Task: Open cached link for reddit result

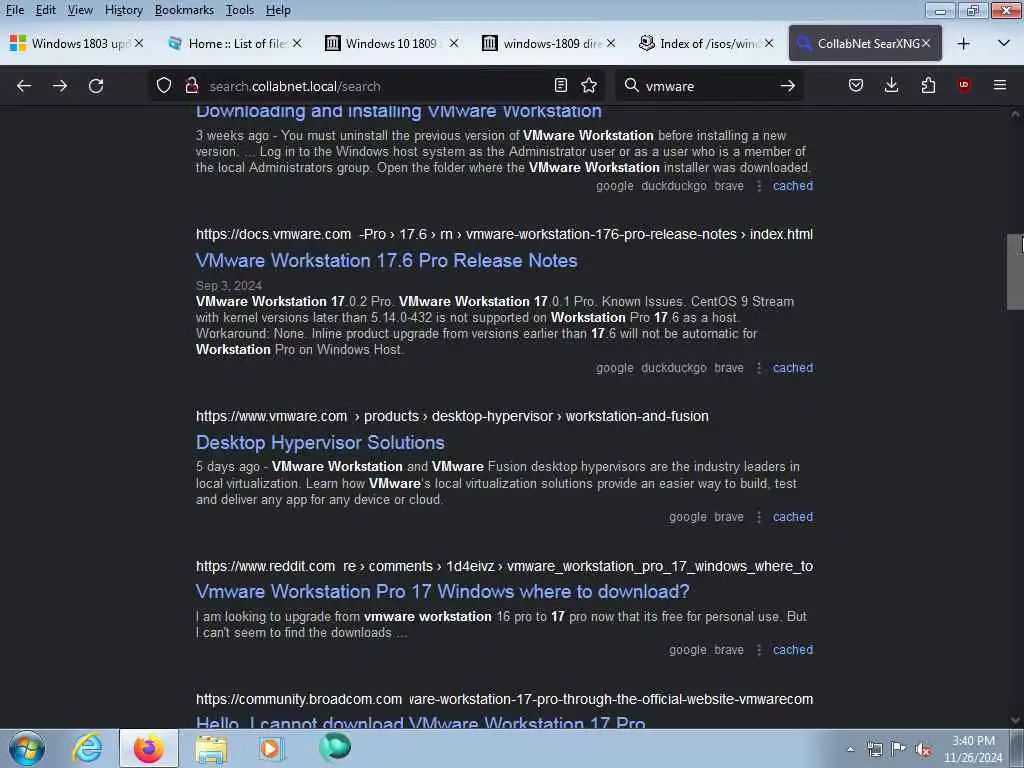Action: 793,650
